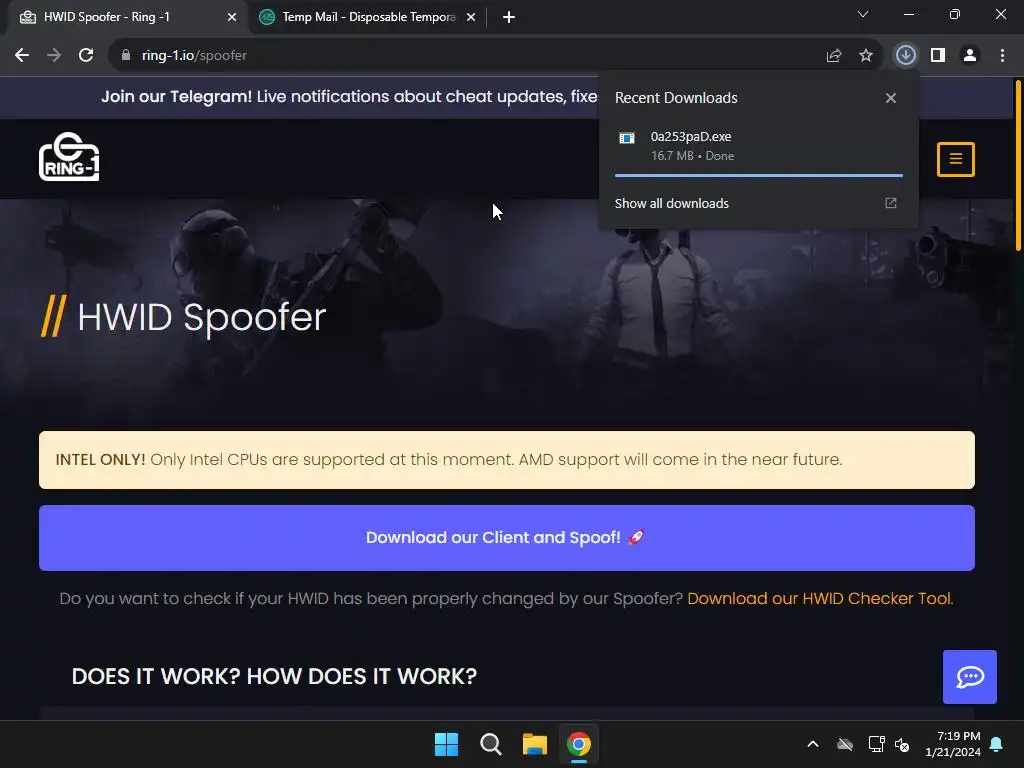This screenshot has width=1024, height=768.
Task: Click the Chrome taskbar icon
Action: pyautogui.click(x=579, y=744)
